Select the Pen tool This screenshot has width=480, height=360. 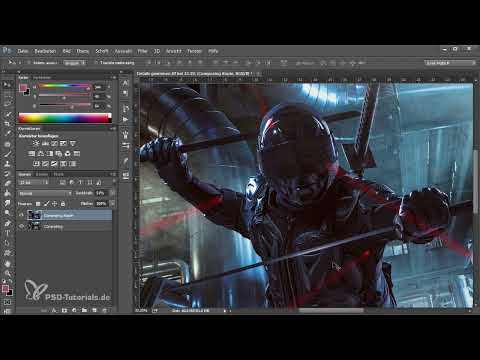7,223
